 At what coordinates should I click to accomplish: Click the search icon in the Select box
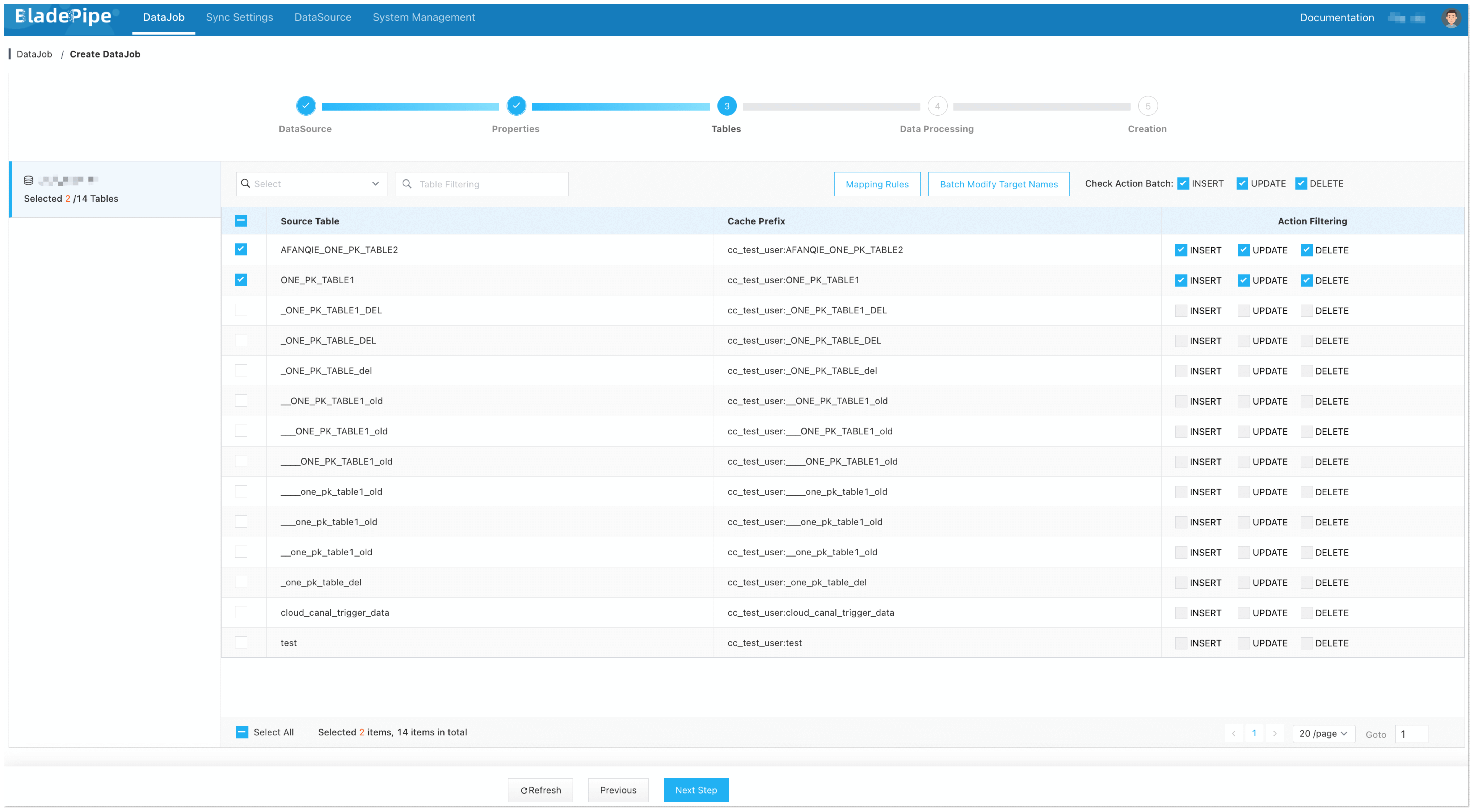pyautogui.click(x=245, y=184)
